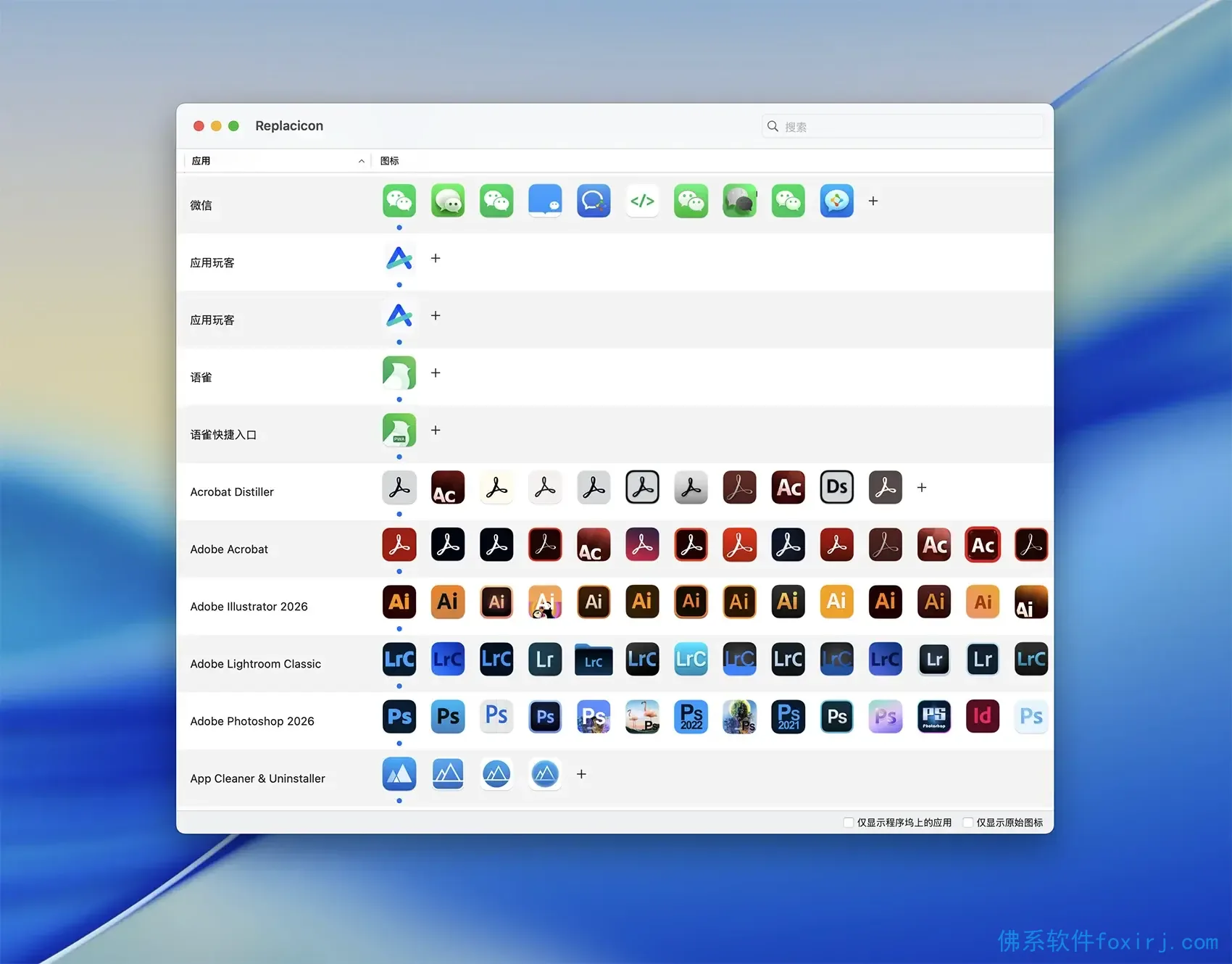Select the "Ps 2022" icon for Photoshop
The image size is (1232, 964).
[691, 716]
